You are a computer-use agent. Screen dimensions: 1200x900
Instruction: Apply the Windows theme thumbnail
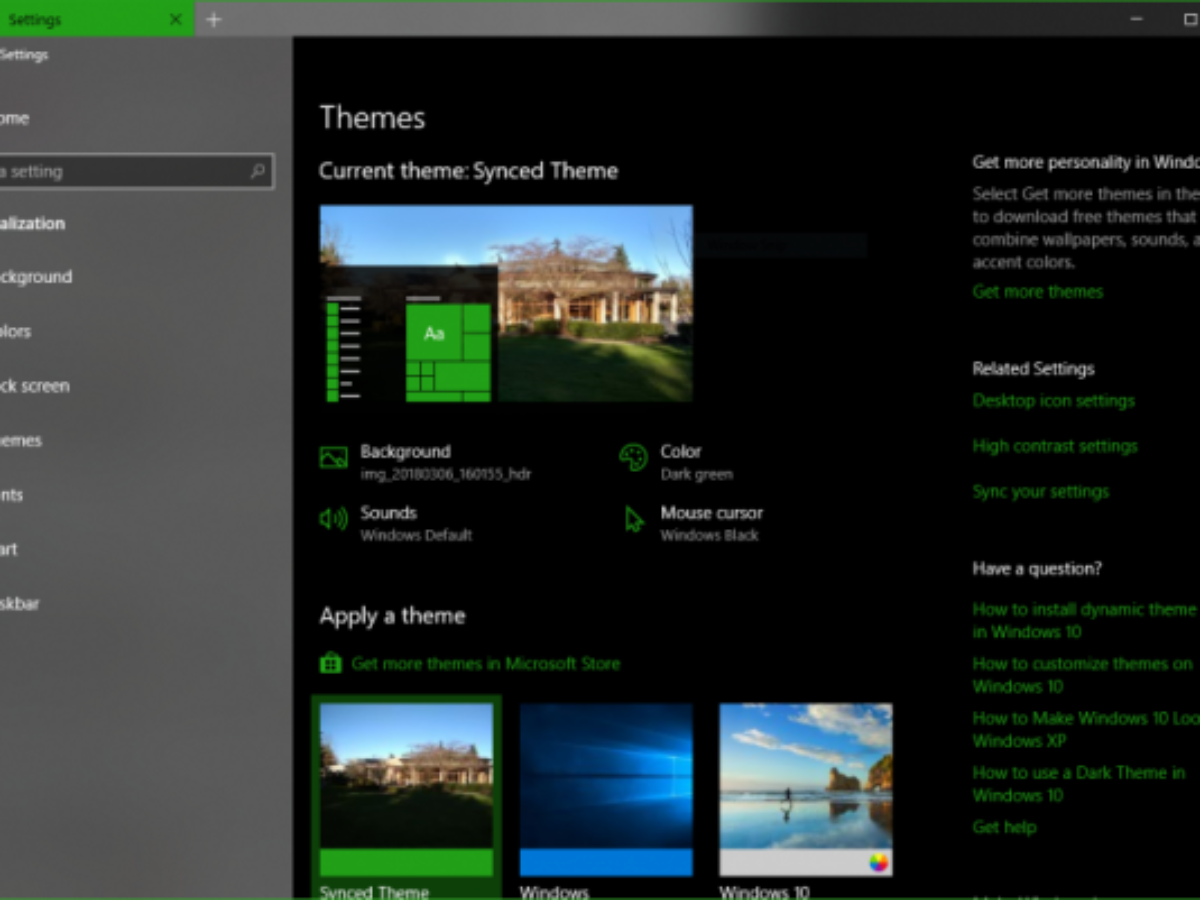pyautogui.click(x=606, y=790)
